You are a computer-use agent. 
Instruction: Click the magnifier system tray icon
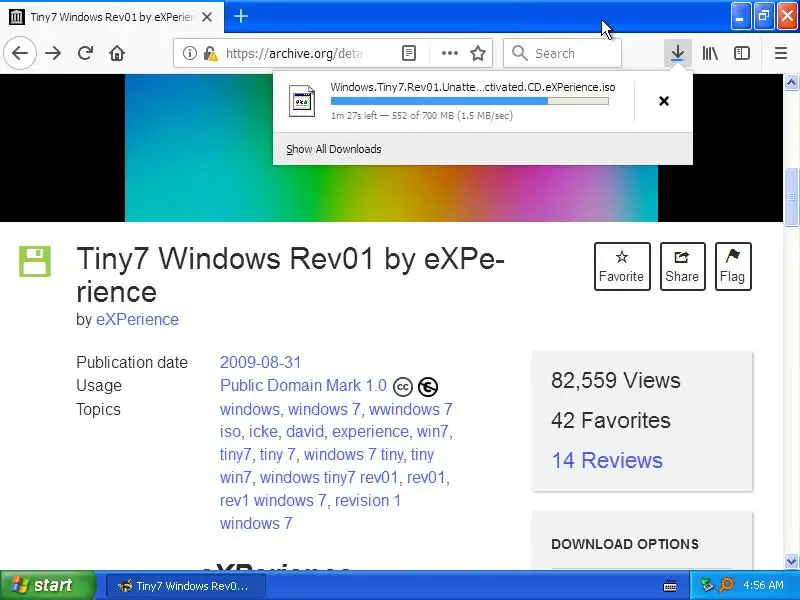[x=726, y=585]
